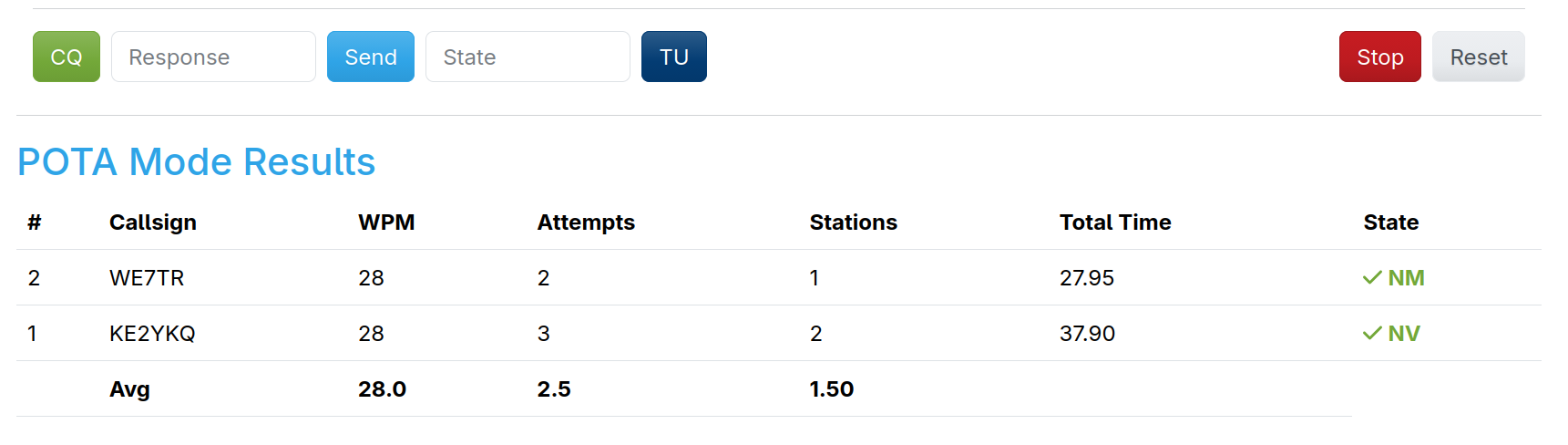Click the Callsign column header
The image size is (1568, 445).
pos(153,222)
